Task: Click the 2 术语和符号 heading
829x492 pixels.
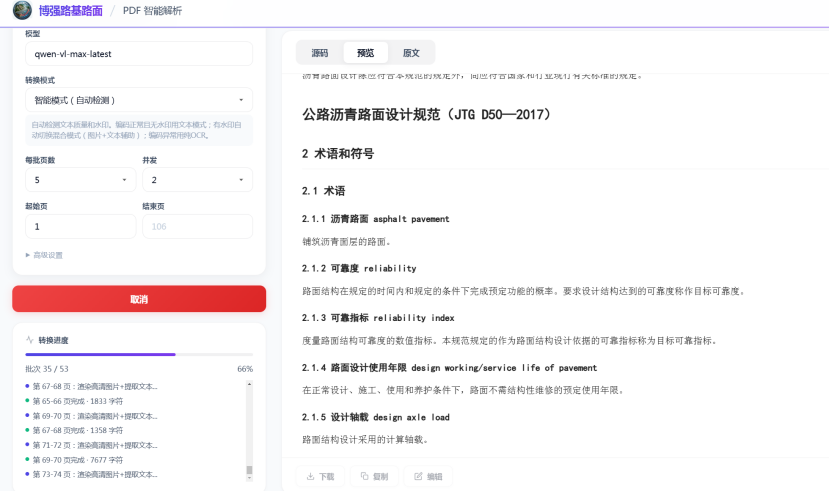Action: (x=338, y=154)
